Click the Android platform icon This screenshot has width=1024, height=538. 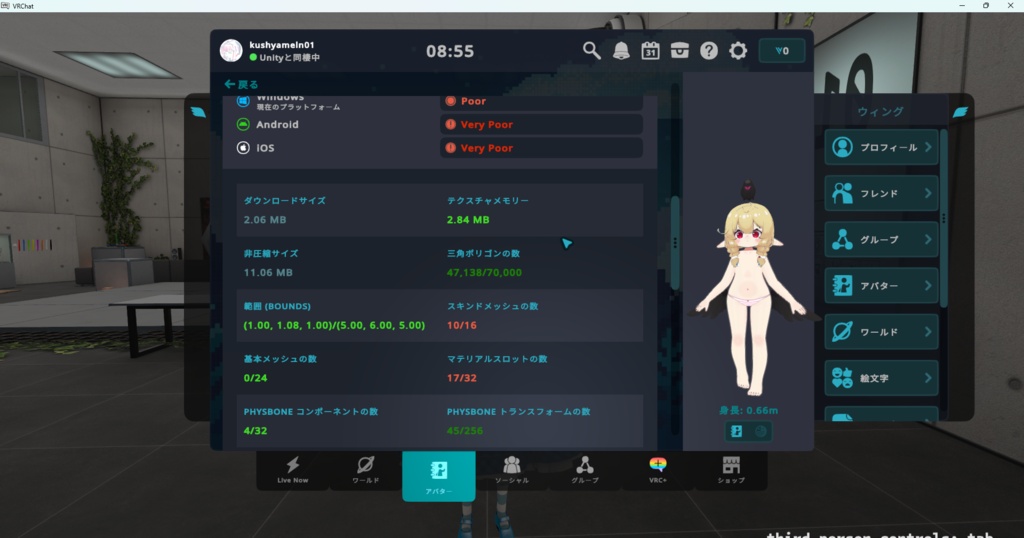243,124
